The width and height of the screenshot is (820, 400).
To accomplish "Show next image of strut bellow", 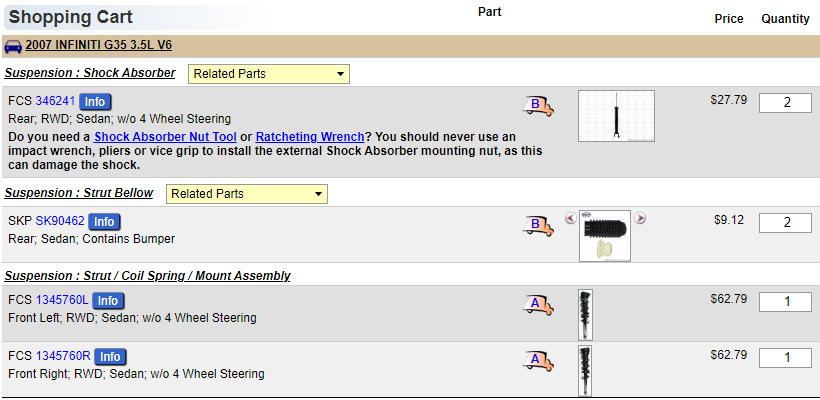I will [x=640, y=218].
